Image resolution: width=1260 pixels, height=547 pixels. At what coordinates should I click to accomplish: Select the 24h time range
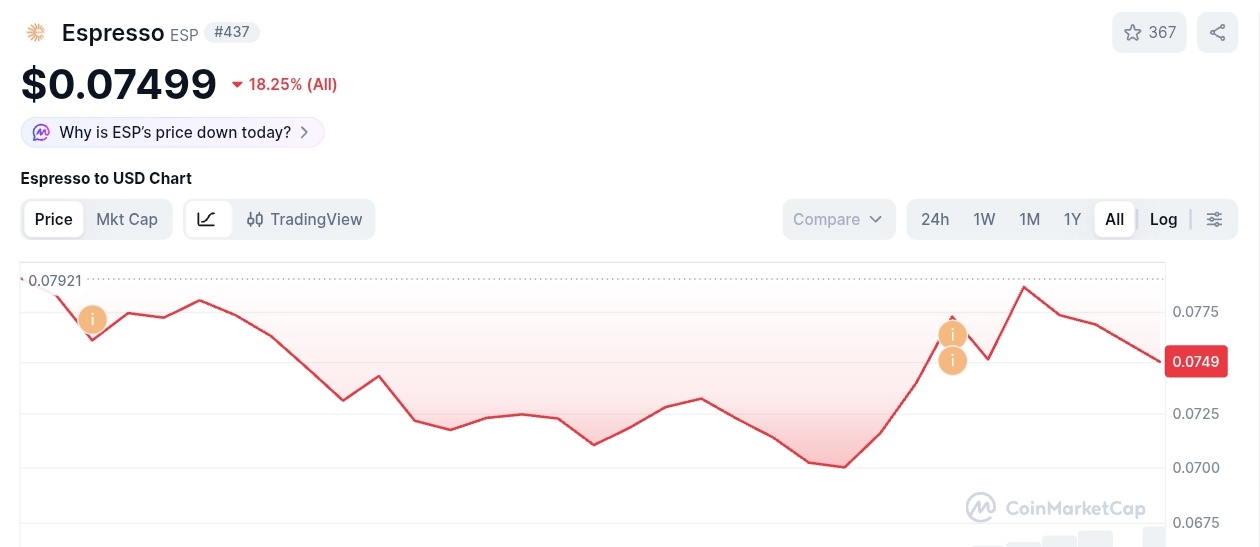tap(935, 220)
